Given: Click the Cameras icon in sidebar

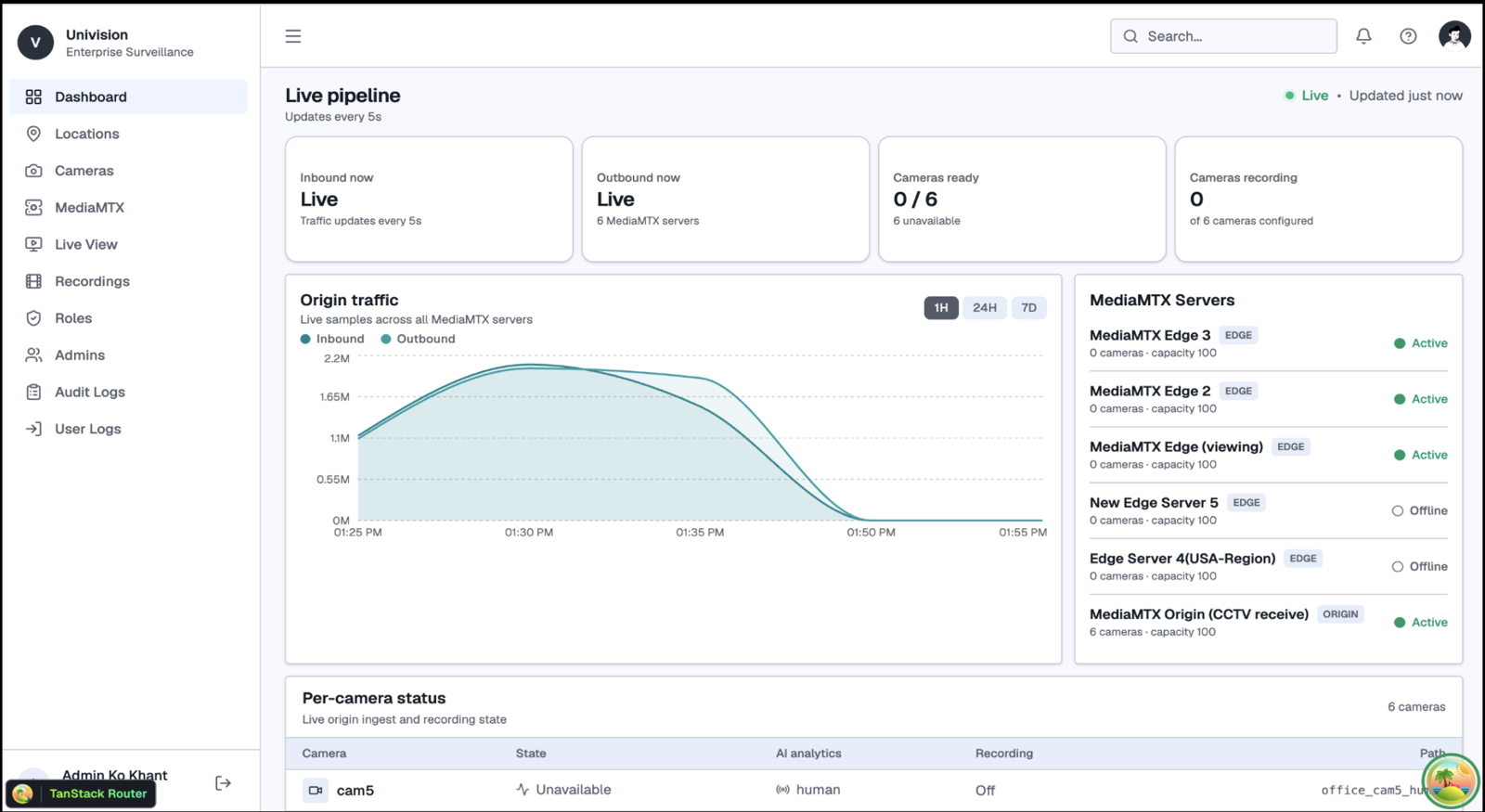Looking at the screenshot, I should coord(33,171).
